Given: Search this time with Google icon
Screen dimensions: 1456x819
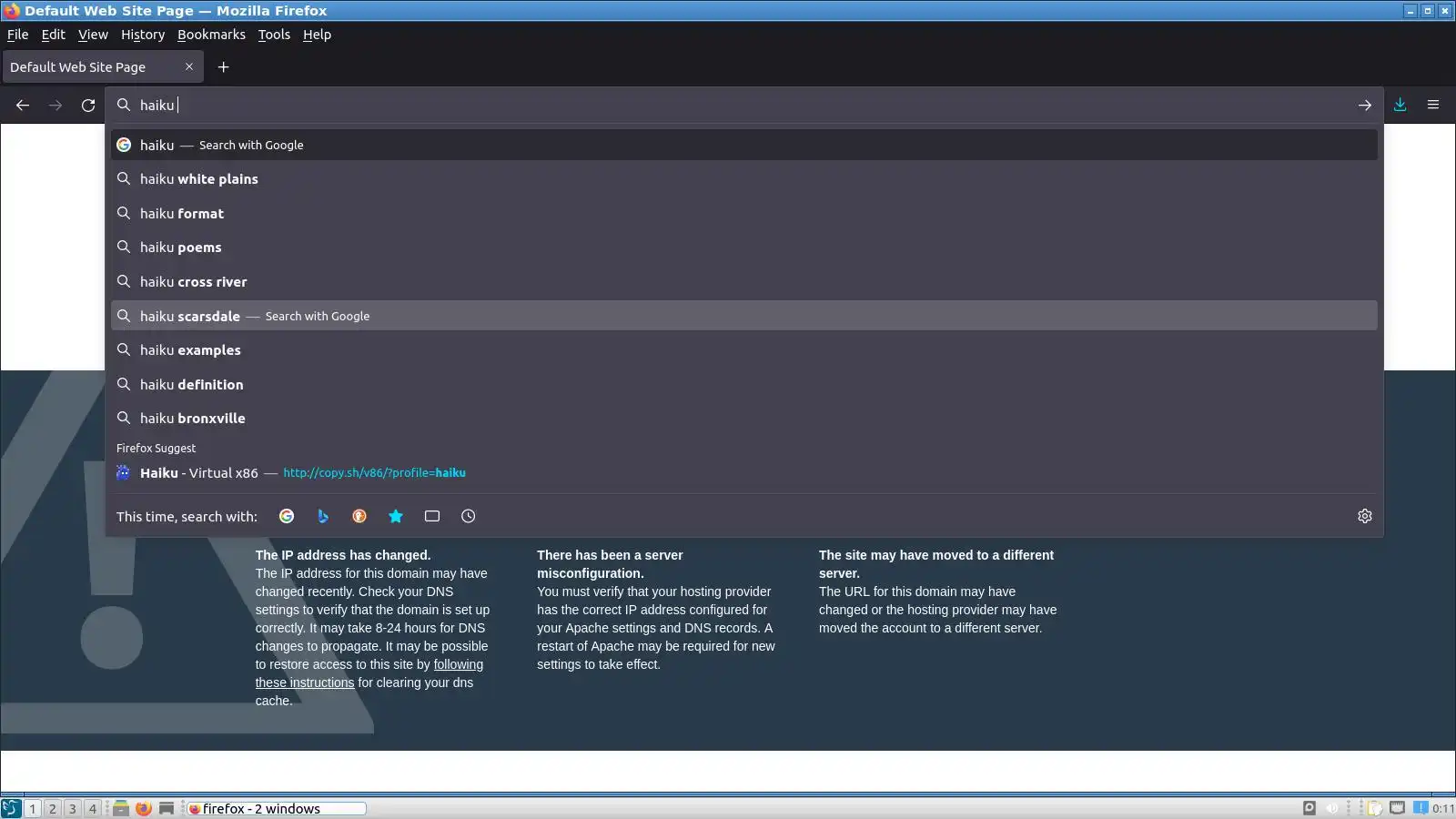Looking at the screenshot, I should point(287,516).
